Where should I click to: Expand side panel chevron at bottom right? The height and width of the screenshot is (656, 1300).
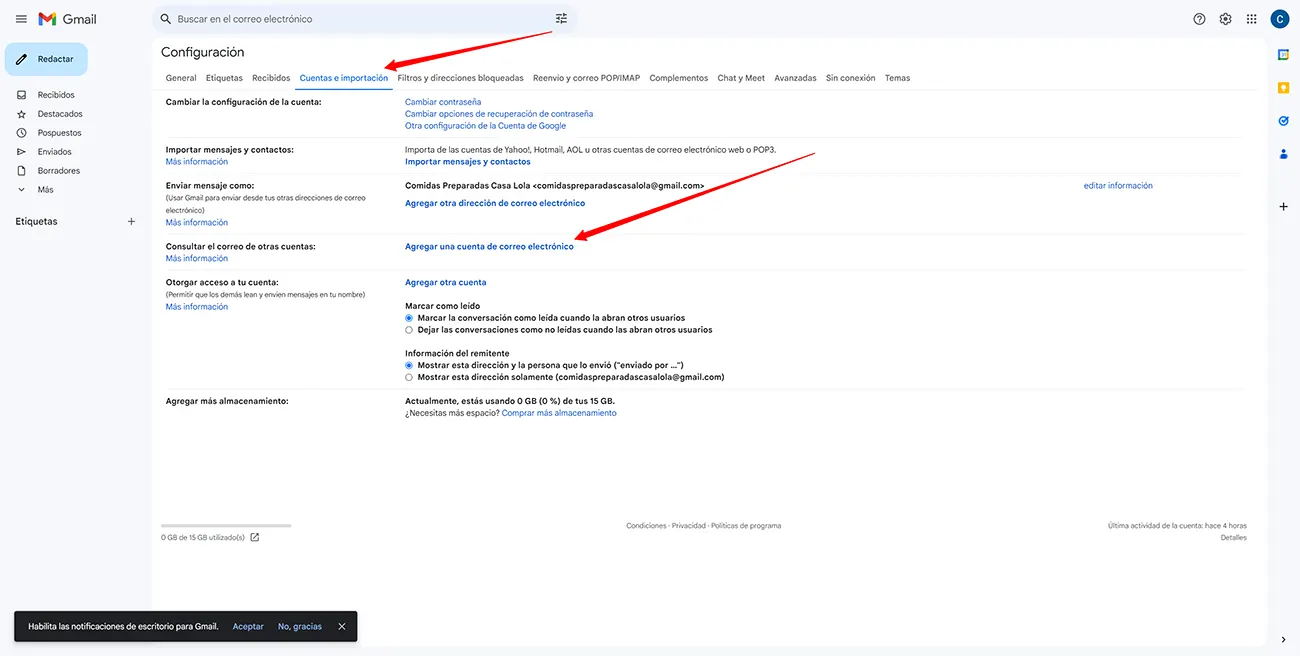[x=1283, y=640]
